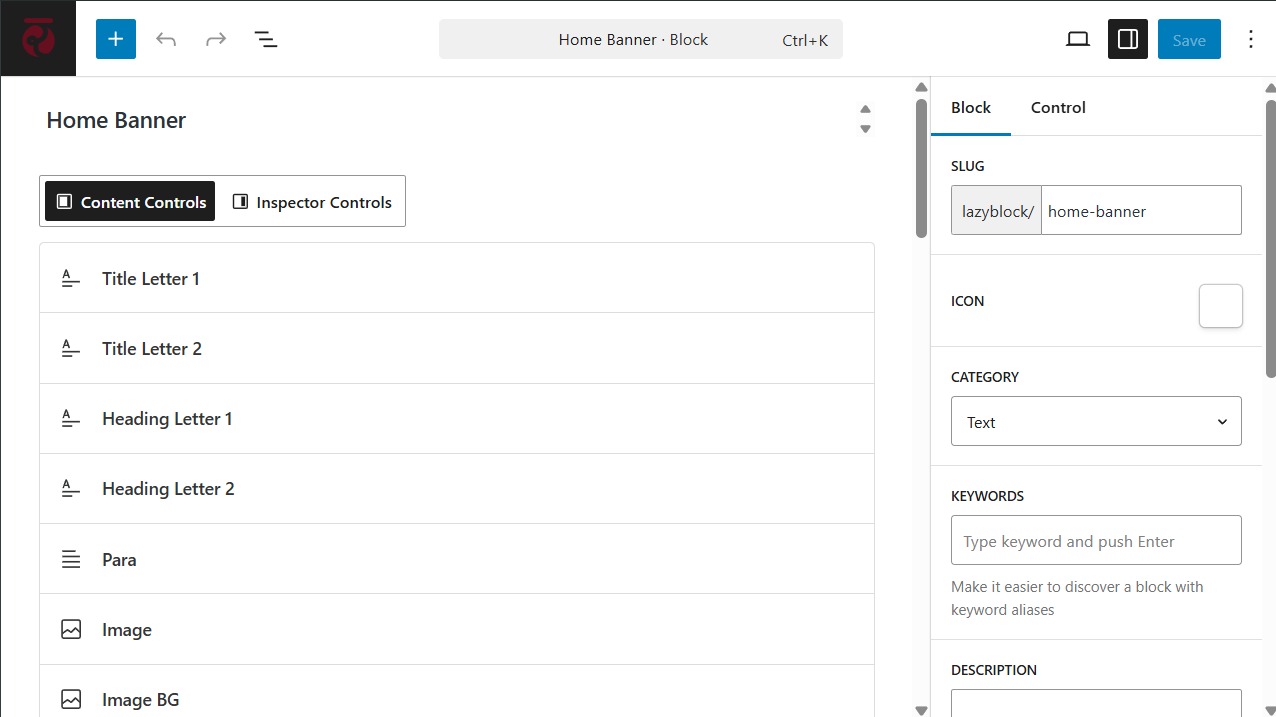Move Home Banner panel down arrow
This screenshot has height=717, width=1276.
[x=865, y=129]
